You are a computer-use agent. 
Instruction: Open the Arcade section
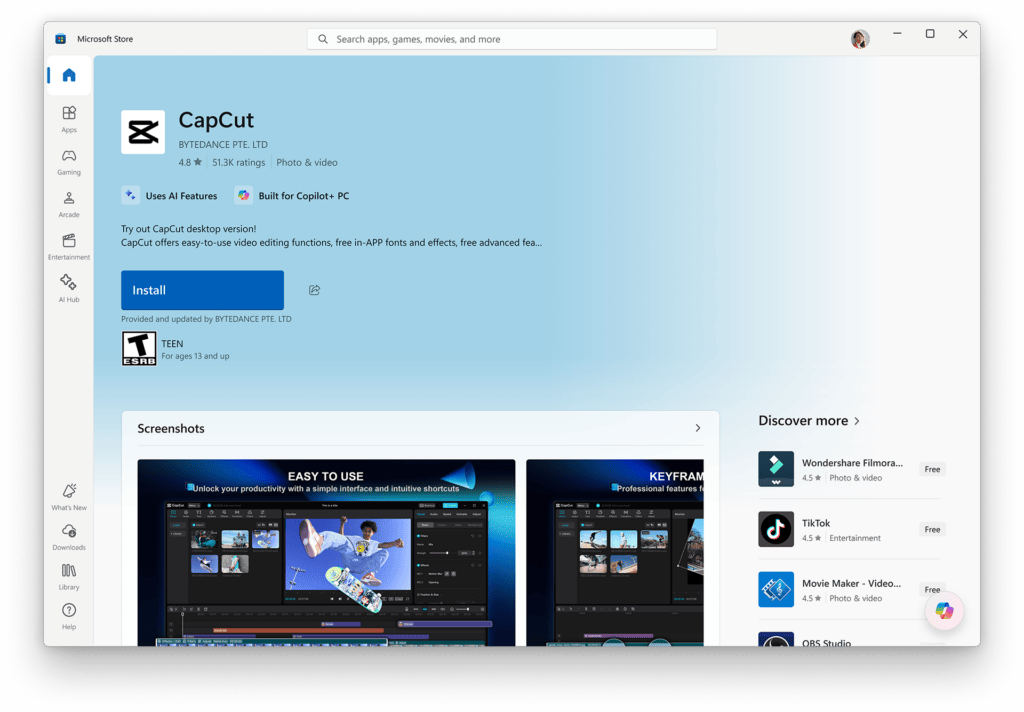click(x=68, y=199)
